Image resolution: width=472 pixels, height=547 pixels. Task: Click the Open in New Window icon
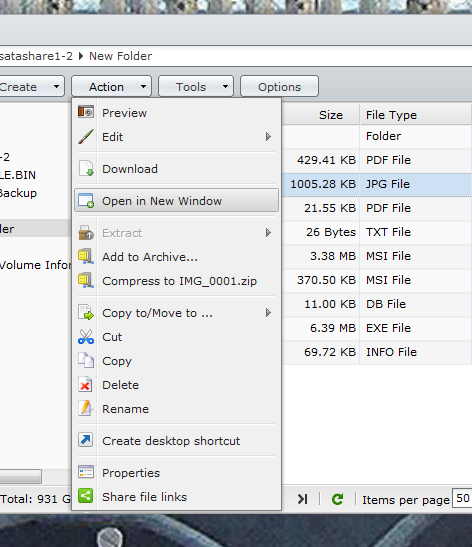click(x=86, y=201)
